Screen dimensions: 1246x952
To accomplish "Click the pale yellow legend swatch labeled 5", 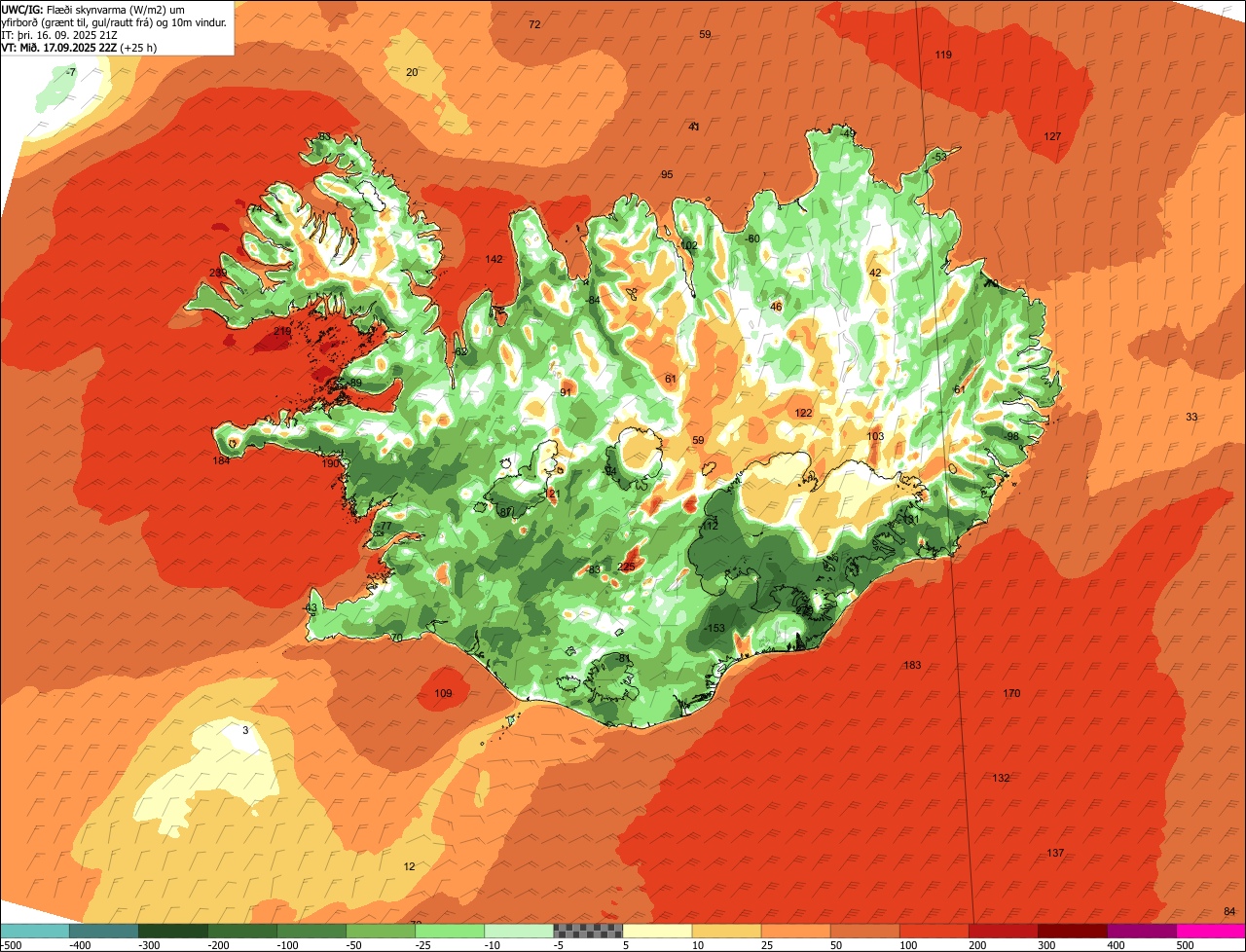I will [x=657, y=932].
